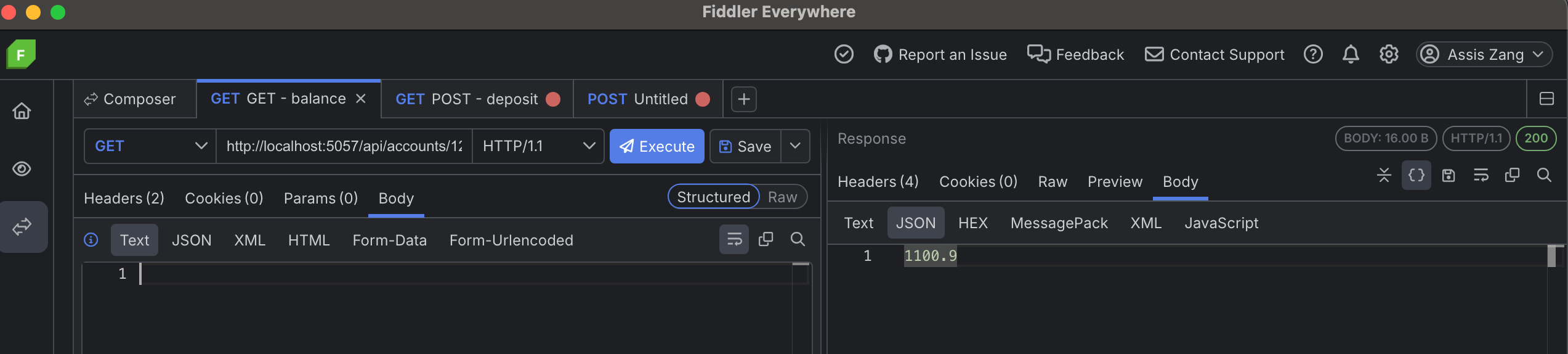Save the response body disk icon
This screenshot has height=354, width=1568.
pyautogui.click(x=1449, y=175)
